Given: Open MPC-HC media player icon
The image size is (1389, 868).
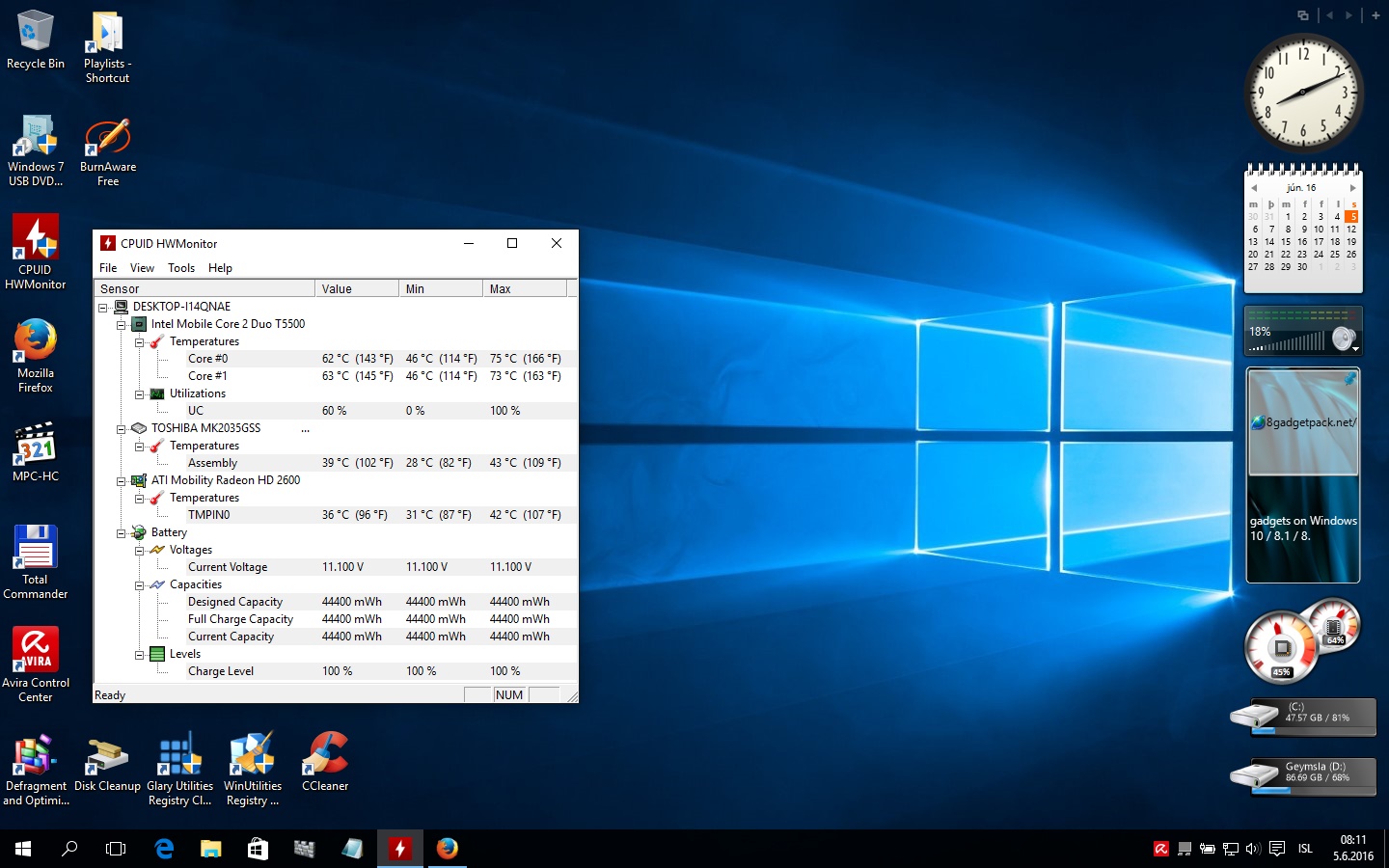Looking at the screenshot, I should pyautogui.click(x=36, y=451).
